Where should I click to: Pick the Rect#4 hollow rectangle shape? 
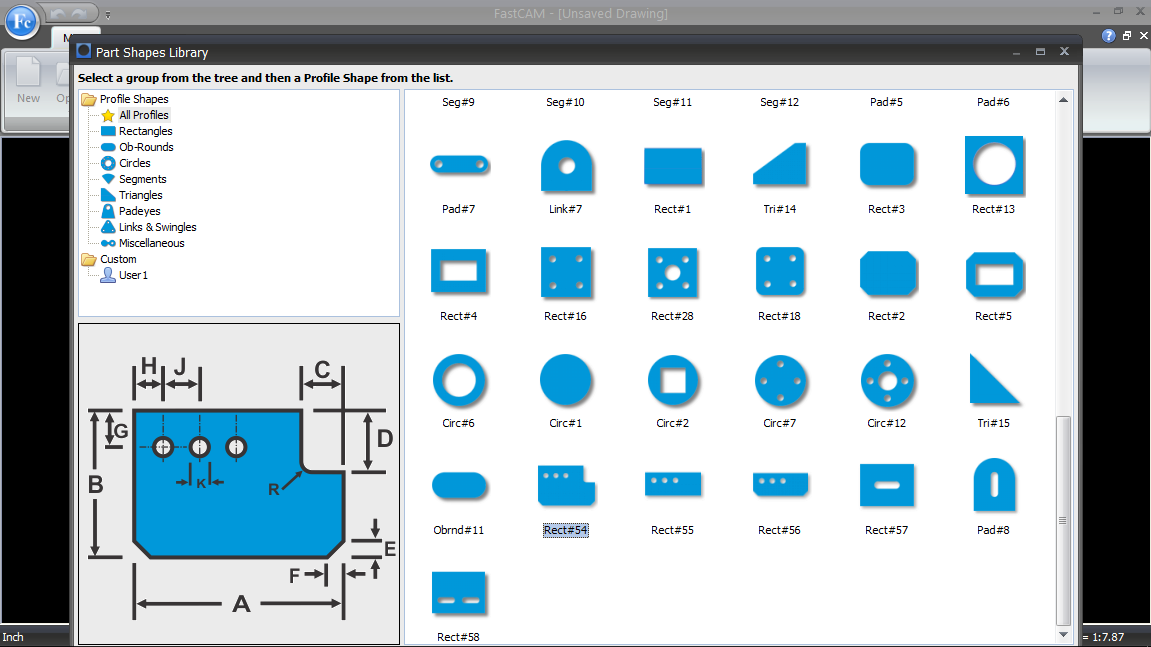460,272
